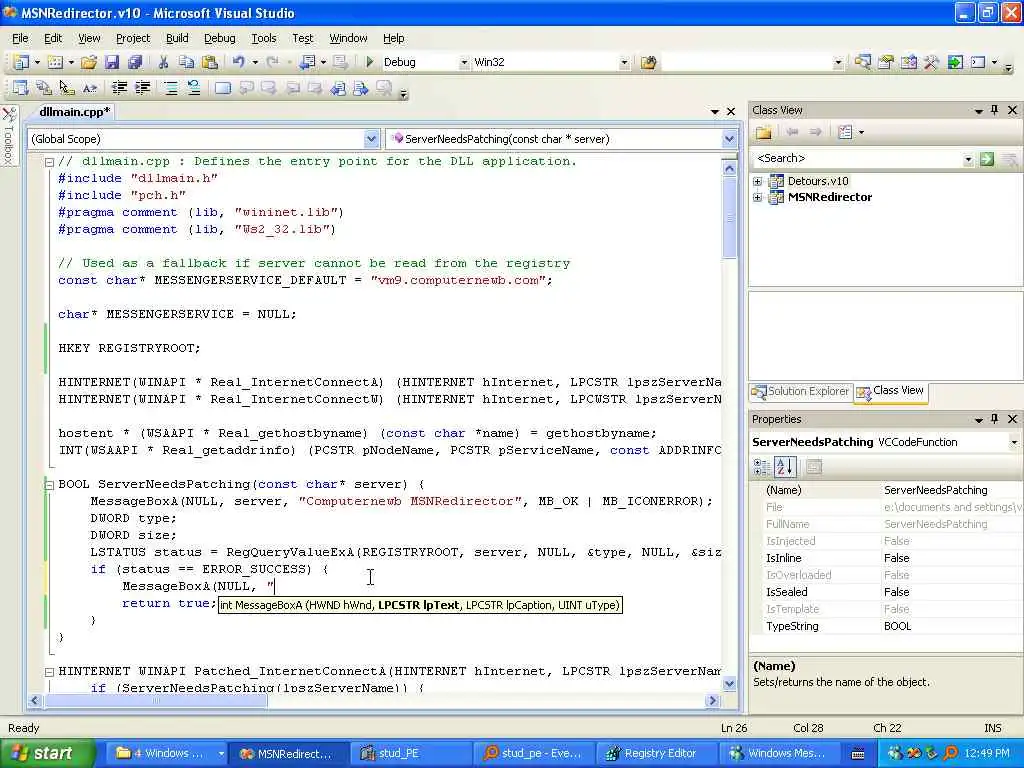This screenshot has height=768, width=1024.
Task: Start debugging with the green arrow
Action: [x=370, y=62]
